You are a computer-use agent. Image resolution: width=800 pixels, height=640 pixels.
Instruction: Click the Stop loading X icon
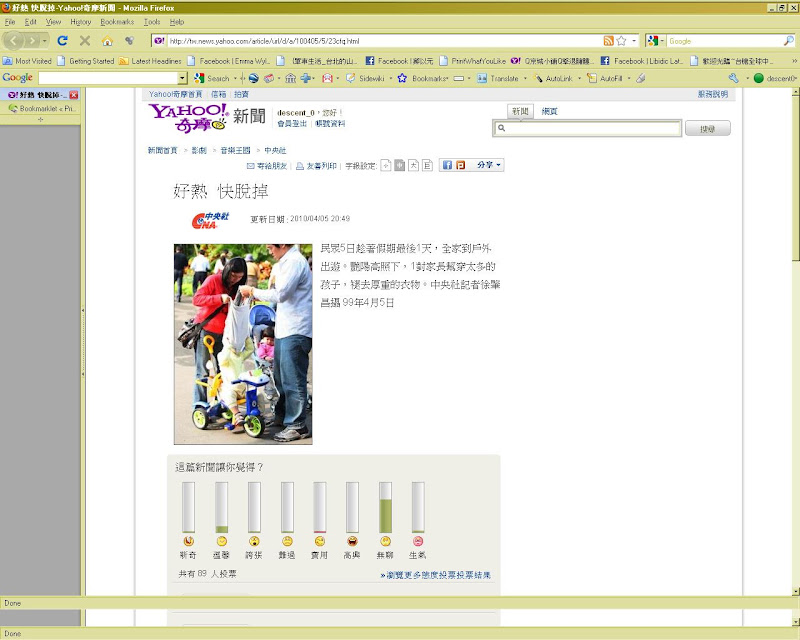point(85,41)
